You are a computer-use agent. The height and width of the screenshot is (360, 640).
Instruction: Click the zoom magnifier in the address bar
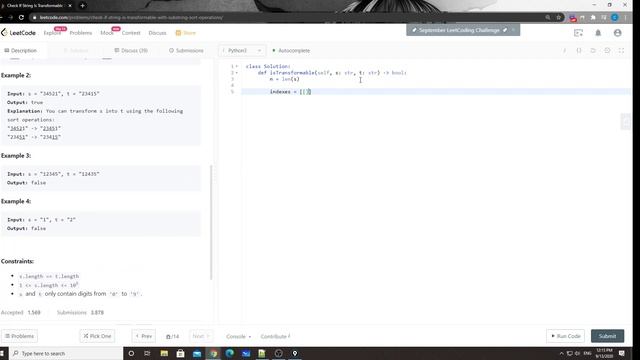point(547,18)
